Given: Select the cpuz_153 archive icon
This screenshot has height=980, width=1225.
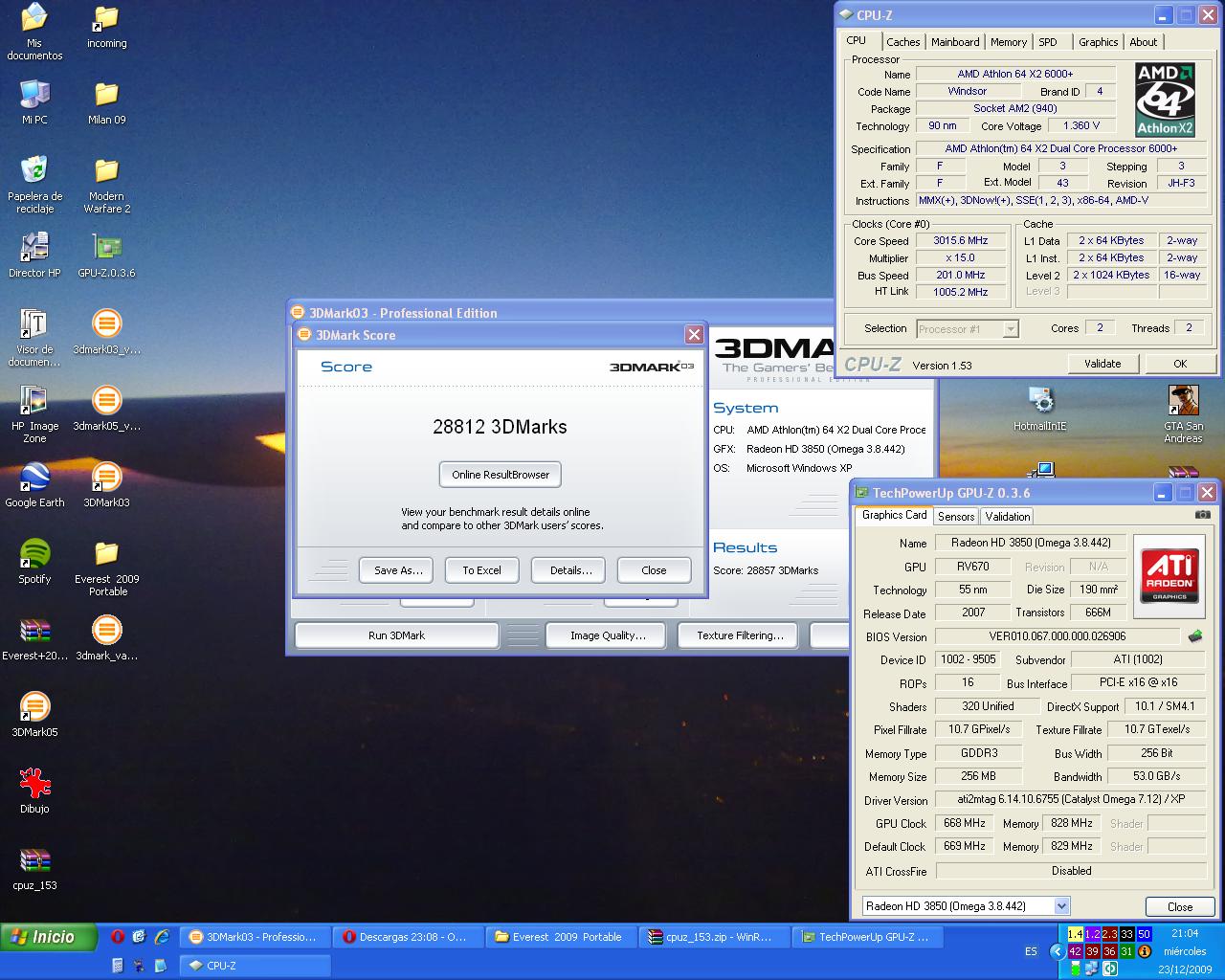Looking at the screenshot, I should [x=34, y=867].
